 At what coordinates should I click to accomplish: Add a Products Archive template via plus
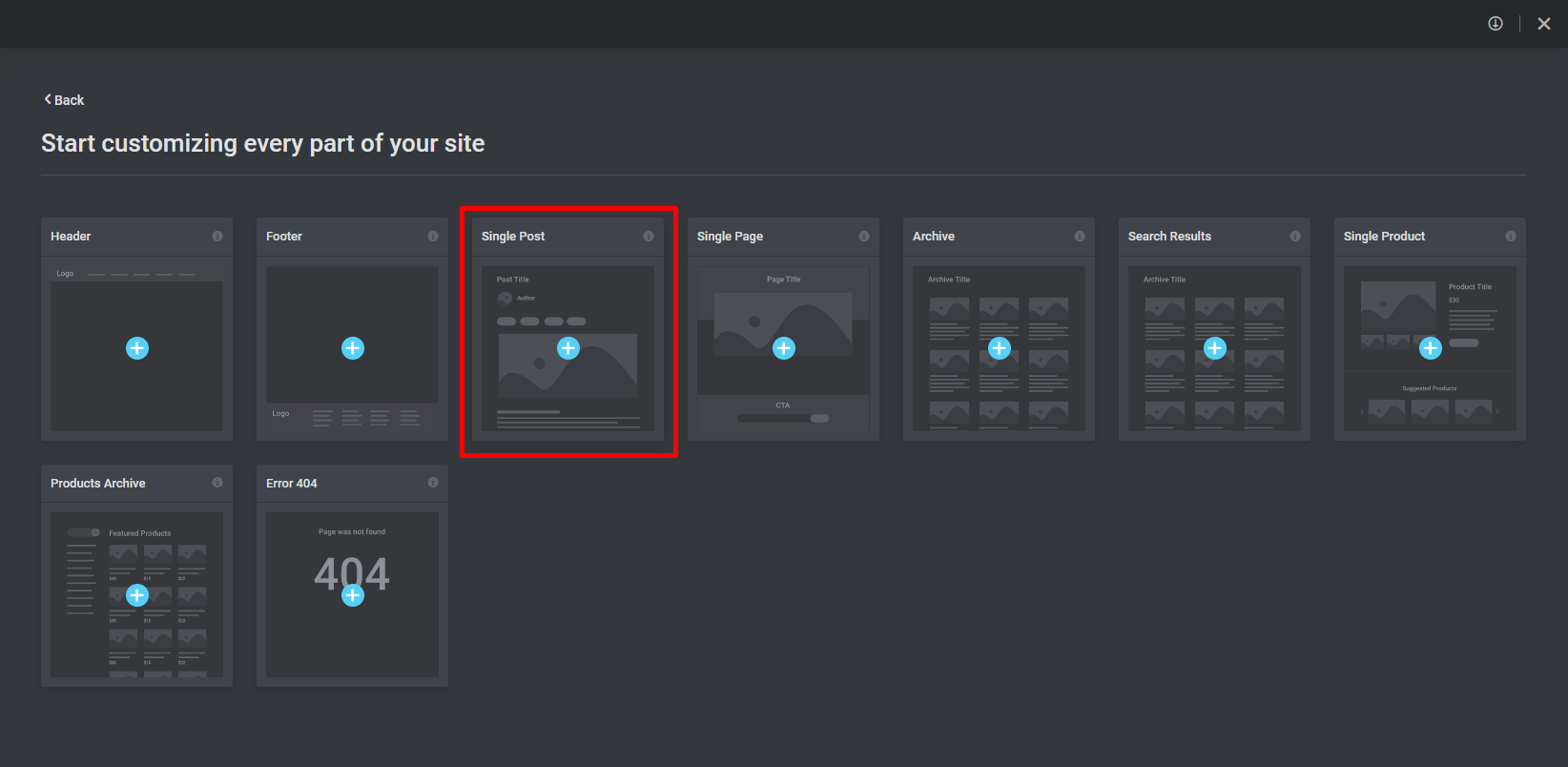[x=137, y=595]
